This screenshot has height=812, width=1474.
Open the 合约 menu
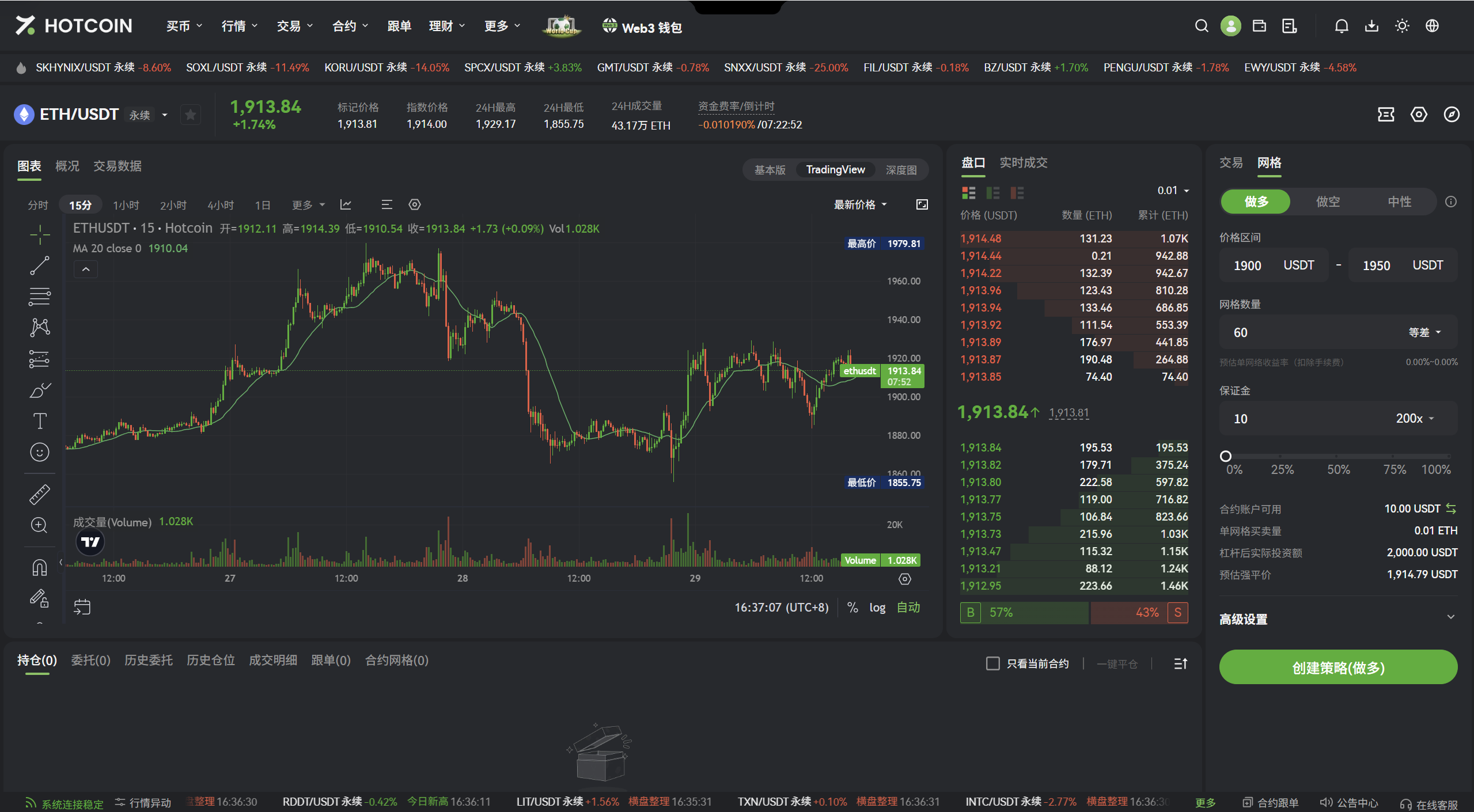[x=350, y=26]
